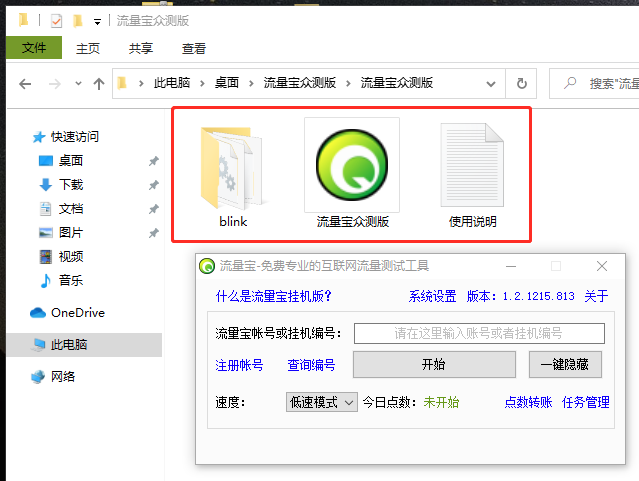Go back with the back arrow
This screenshot has width=639, height=481.
pyautogui.click(x=25, y=84)
